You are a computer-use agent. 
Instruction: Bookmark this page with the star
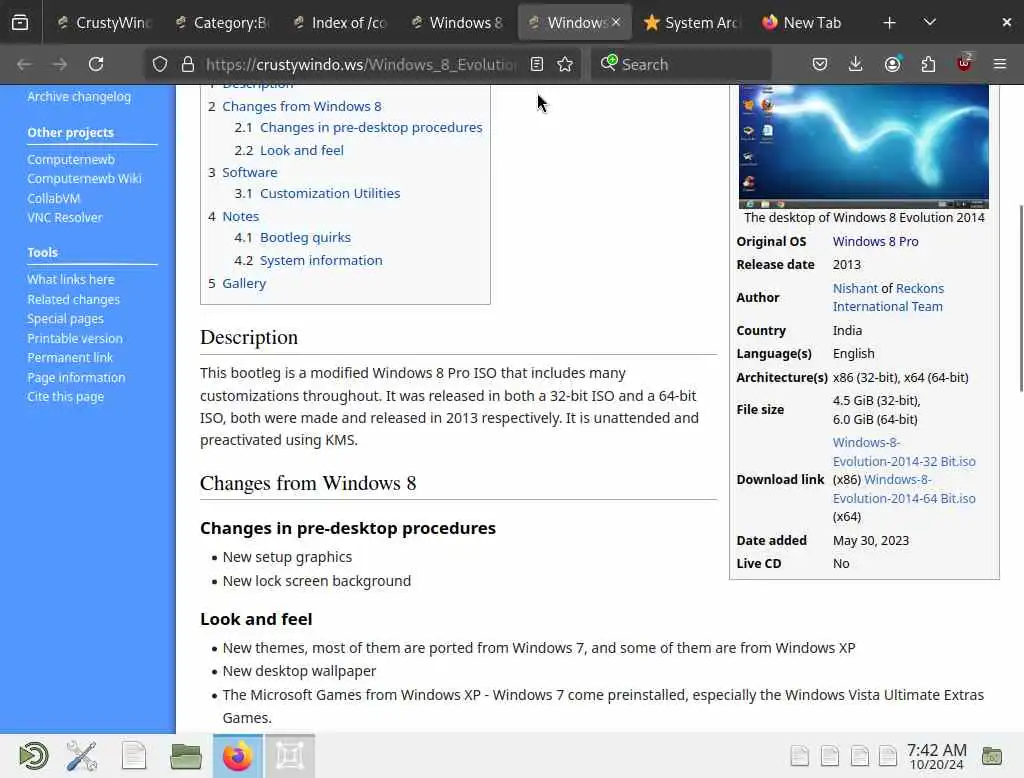click(565, 64)
